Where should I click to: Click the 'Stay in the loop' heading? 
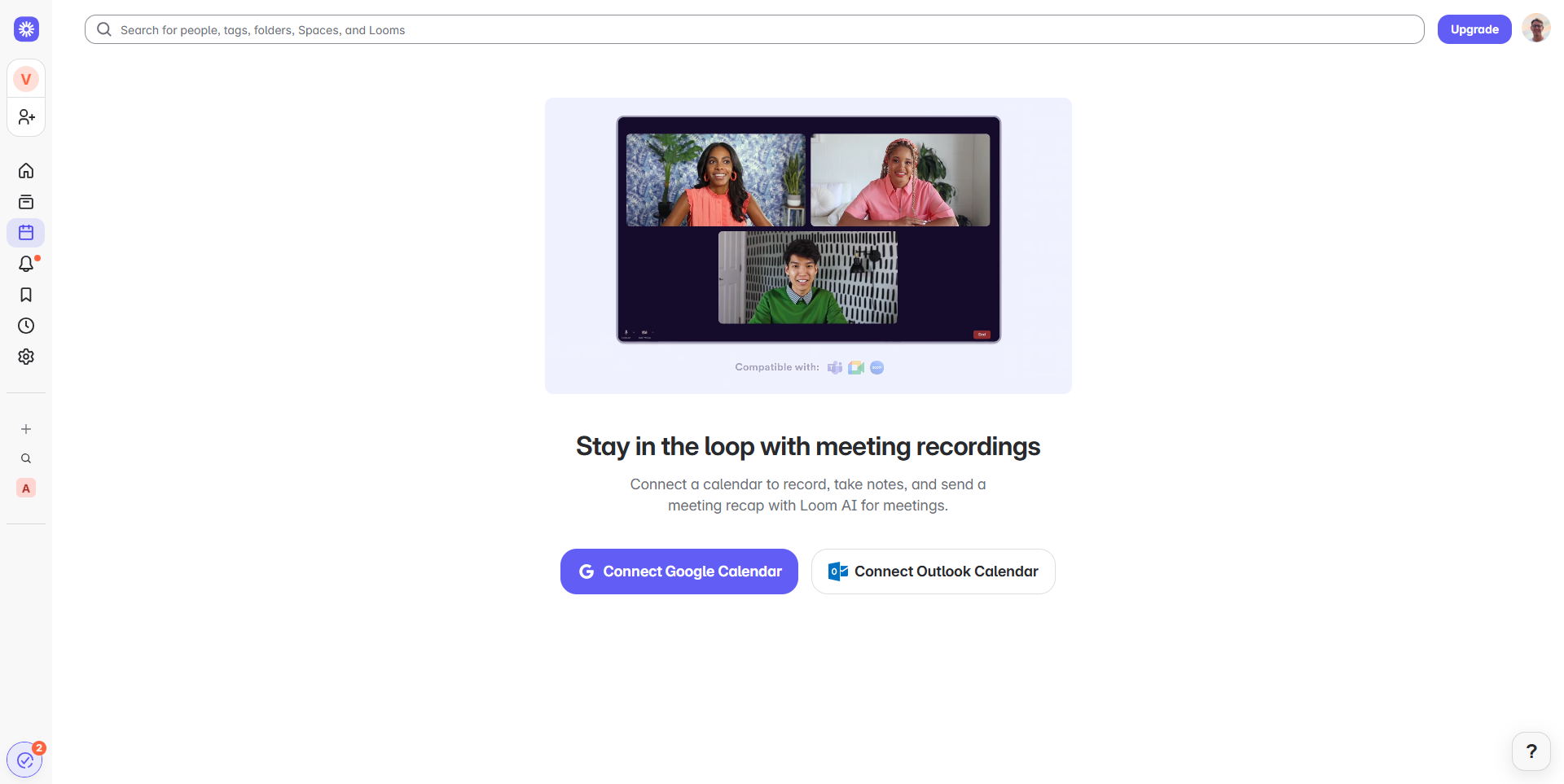[x=808, y=446]
